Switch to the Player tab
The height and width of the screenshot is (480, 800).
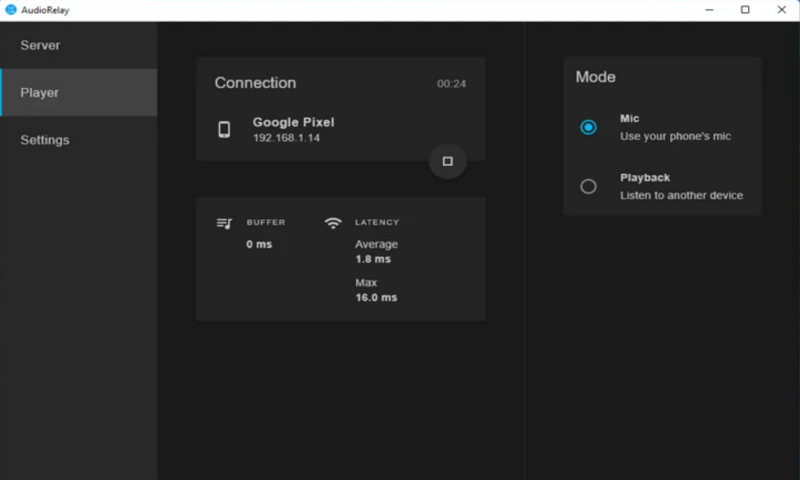(x=40, y=92)
